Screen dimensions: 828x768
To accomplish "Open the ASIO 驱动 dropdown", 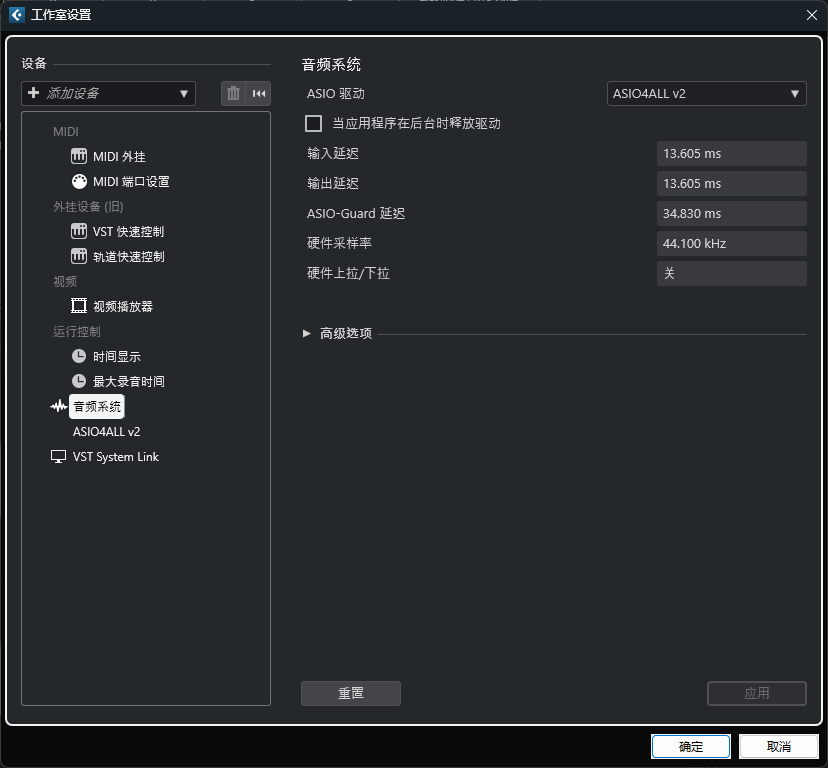I will point(706,93).
